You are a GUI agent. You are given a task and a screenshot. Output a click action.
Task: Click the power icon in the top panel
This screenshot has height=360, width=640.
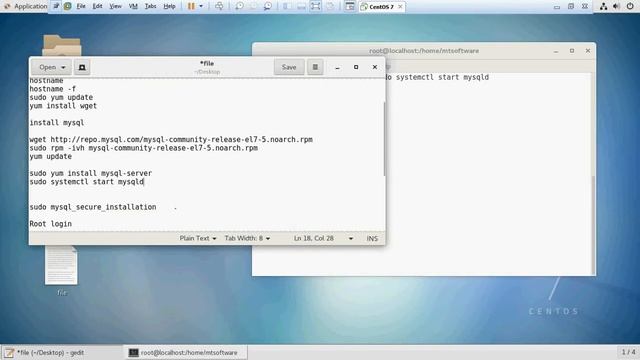pos(630,6)
